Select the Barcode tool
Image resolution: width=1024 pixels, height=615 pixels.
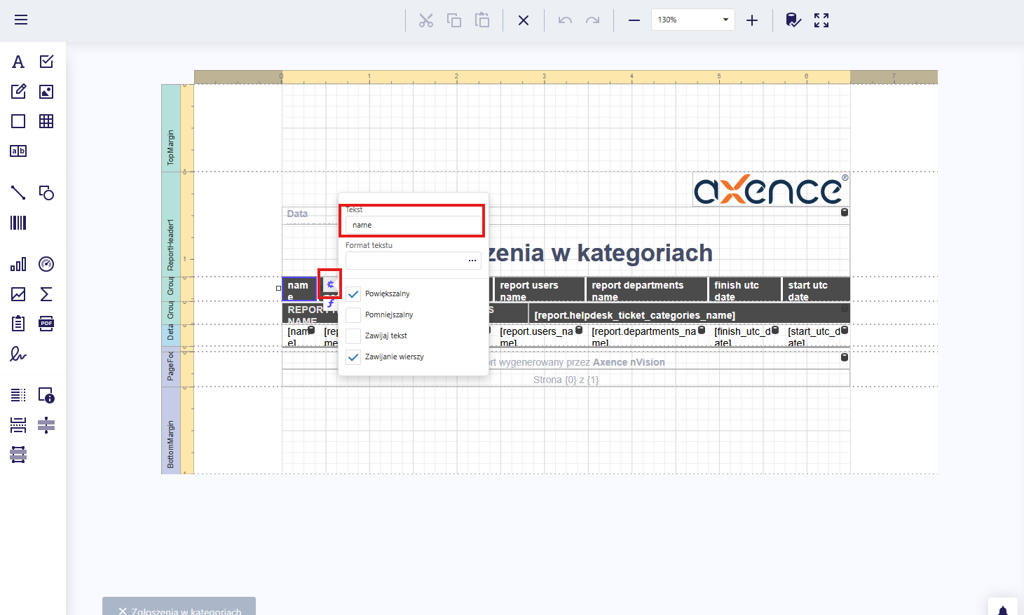(18, 222)
